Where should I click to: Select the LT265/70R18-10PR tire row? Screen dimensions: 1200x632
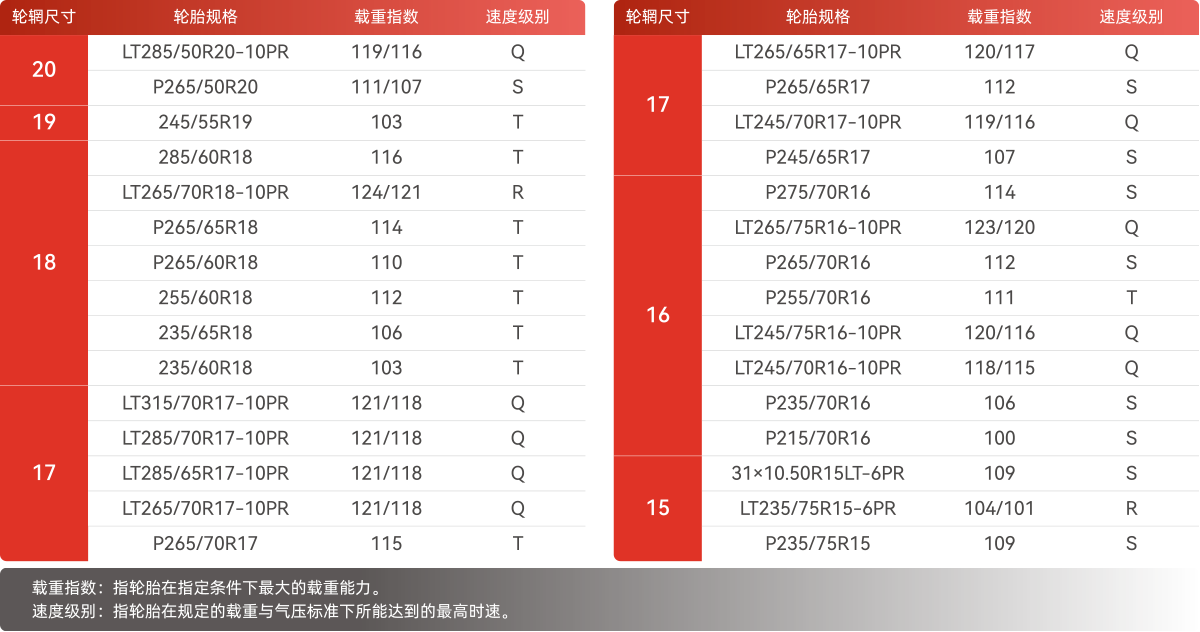205,192
